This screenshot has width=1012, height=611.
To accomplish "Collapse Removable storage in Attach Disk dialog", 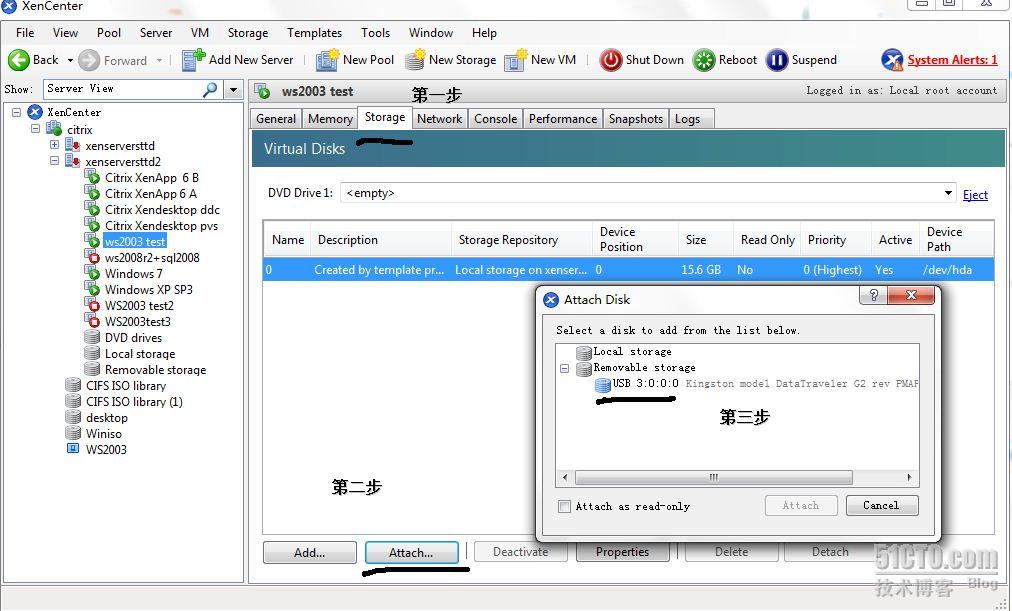I will tap(564, 368).
